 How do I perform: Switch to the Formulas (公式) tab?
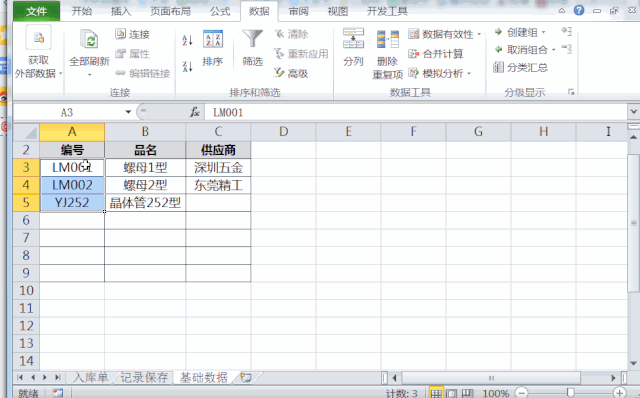(220, 11)
